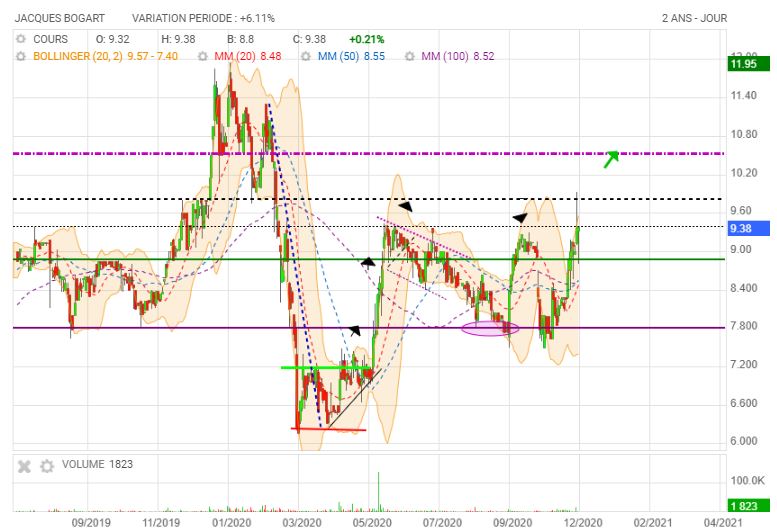
Task: Click the 9.00 price axis label
Action: pos(741,250)
